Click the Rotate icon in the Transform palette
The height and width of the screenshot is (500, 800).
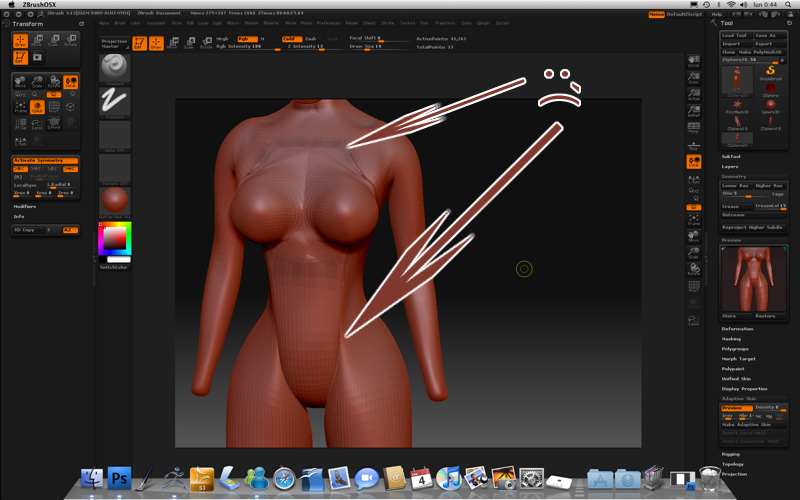click(x=70, y=41)
